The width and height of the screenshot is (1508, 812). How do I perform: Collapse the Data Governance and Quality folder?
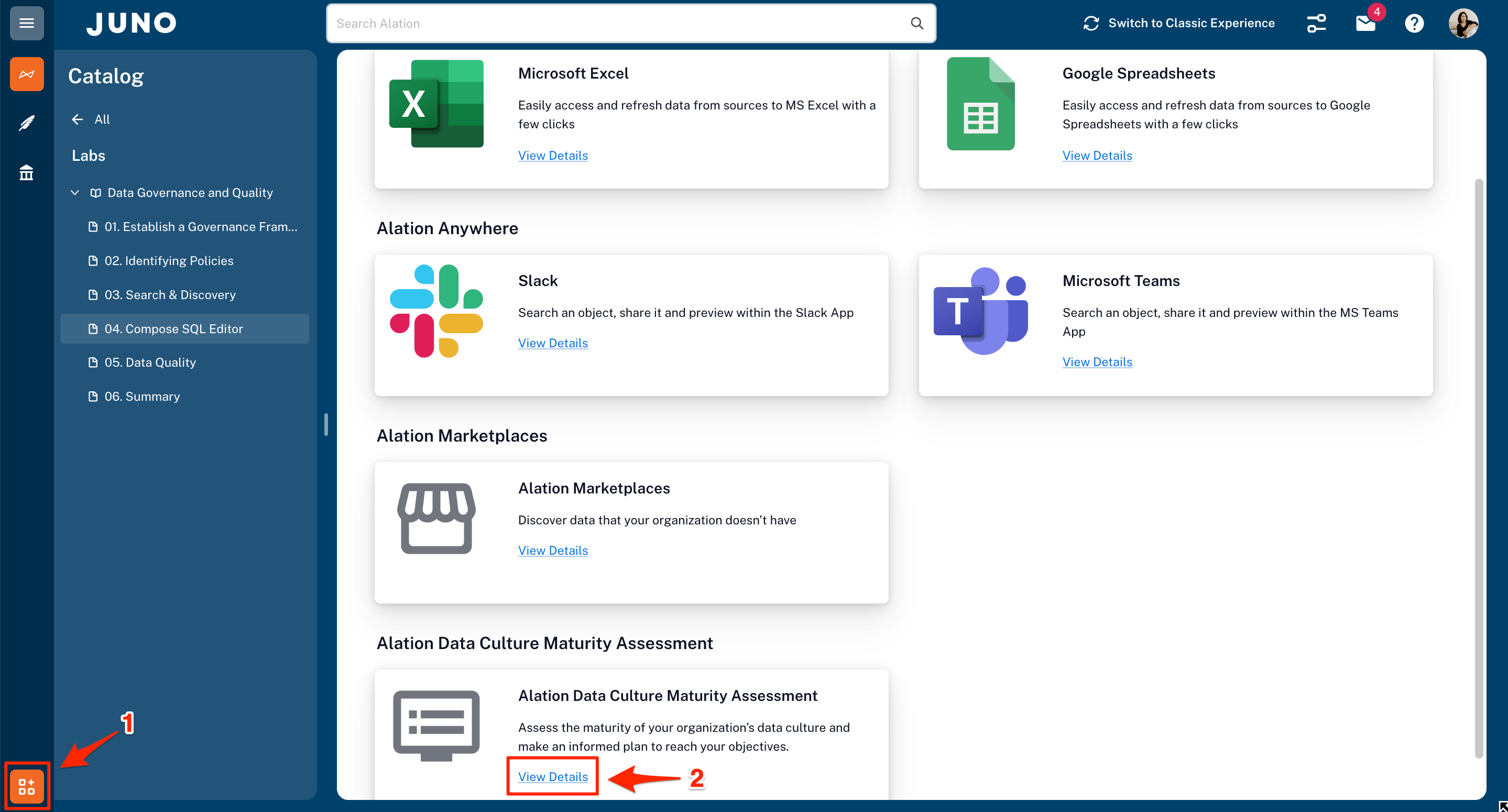point(75,193)
